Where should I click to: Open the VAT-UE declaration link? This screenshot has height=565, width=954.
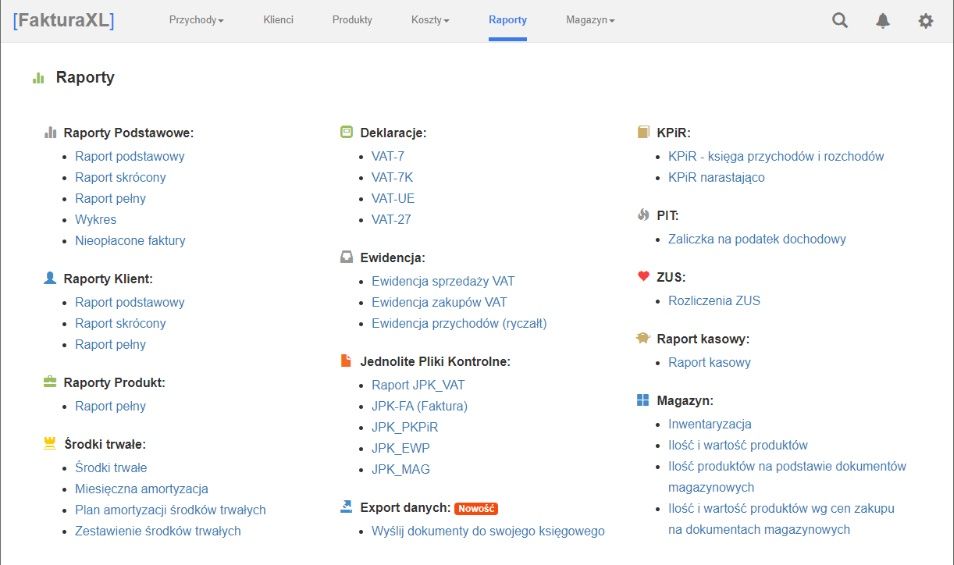pyautogui.click(x=393, y=199)
